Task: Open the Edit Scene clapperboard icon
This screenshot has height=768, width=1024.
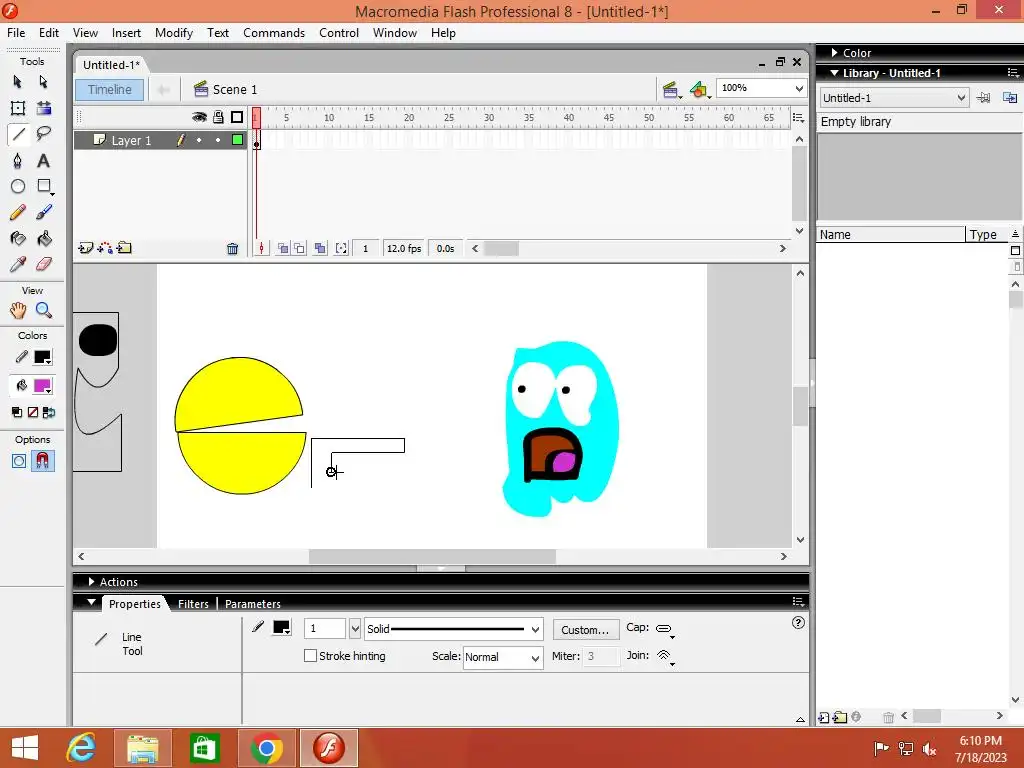Action: coord(671,90)
